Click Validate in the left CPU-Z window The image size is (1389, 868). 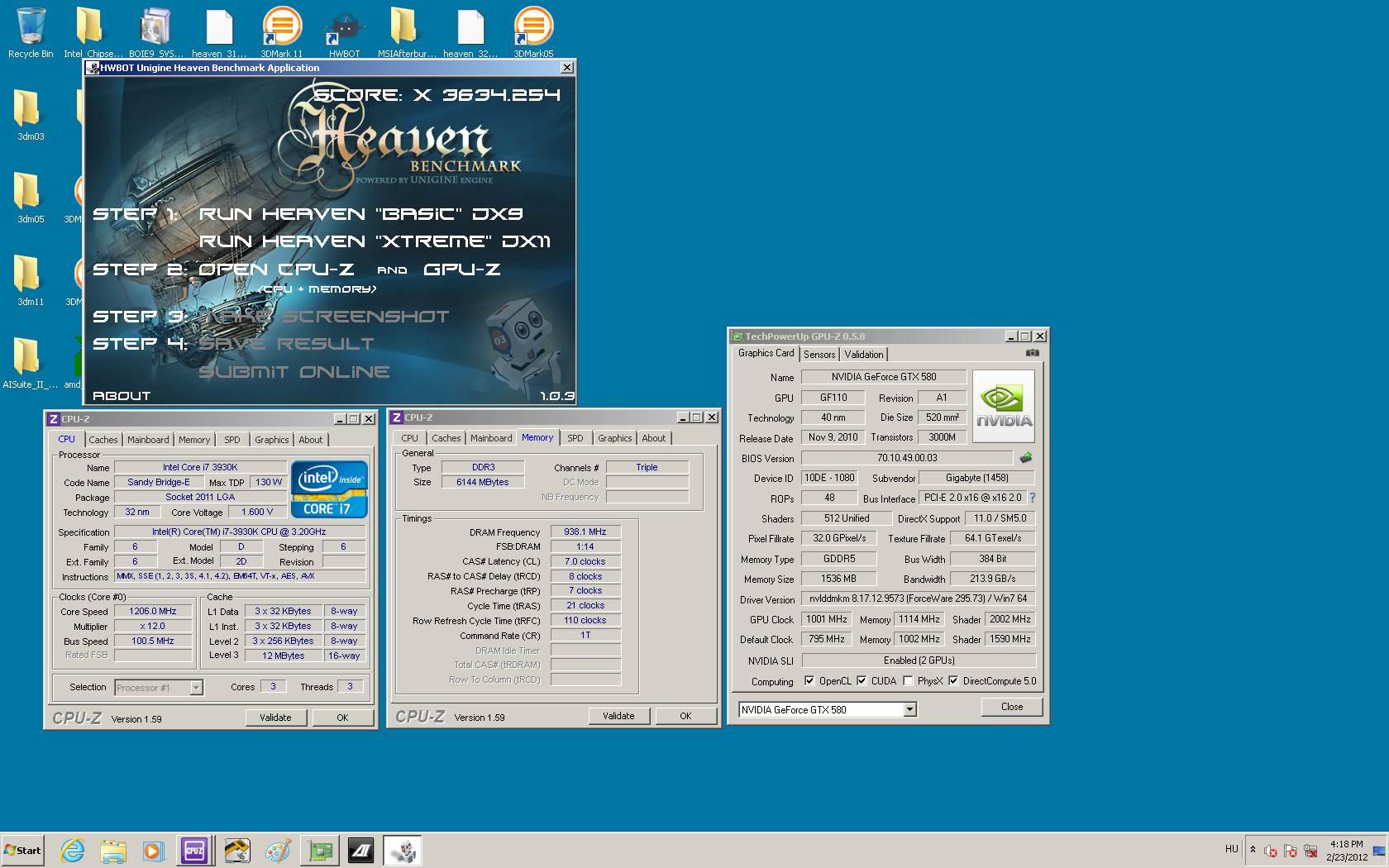coord(275,718)
